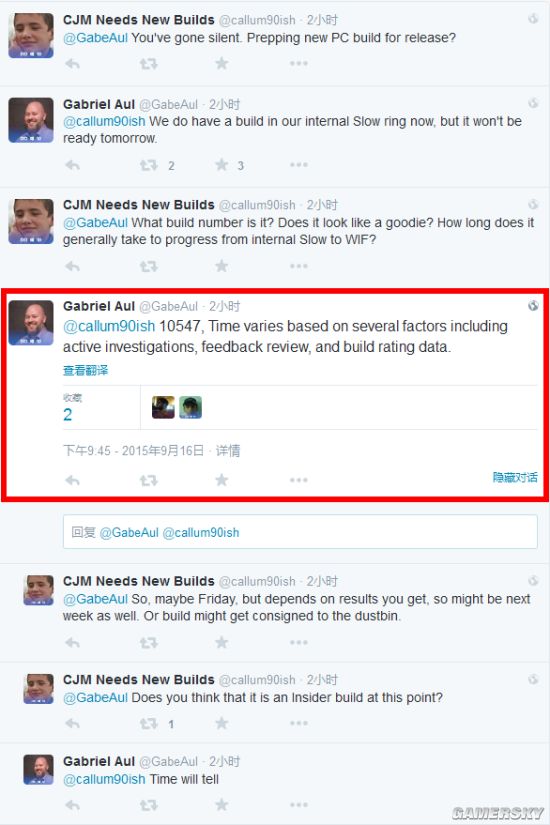Retweet the highlighted 10547 tweet
The height and width of the screenshot is (825, 550).
(148, 480)
